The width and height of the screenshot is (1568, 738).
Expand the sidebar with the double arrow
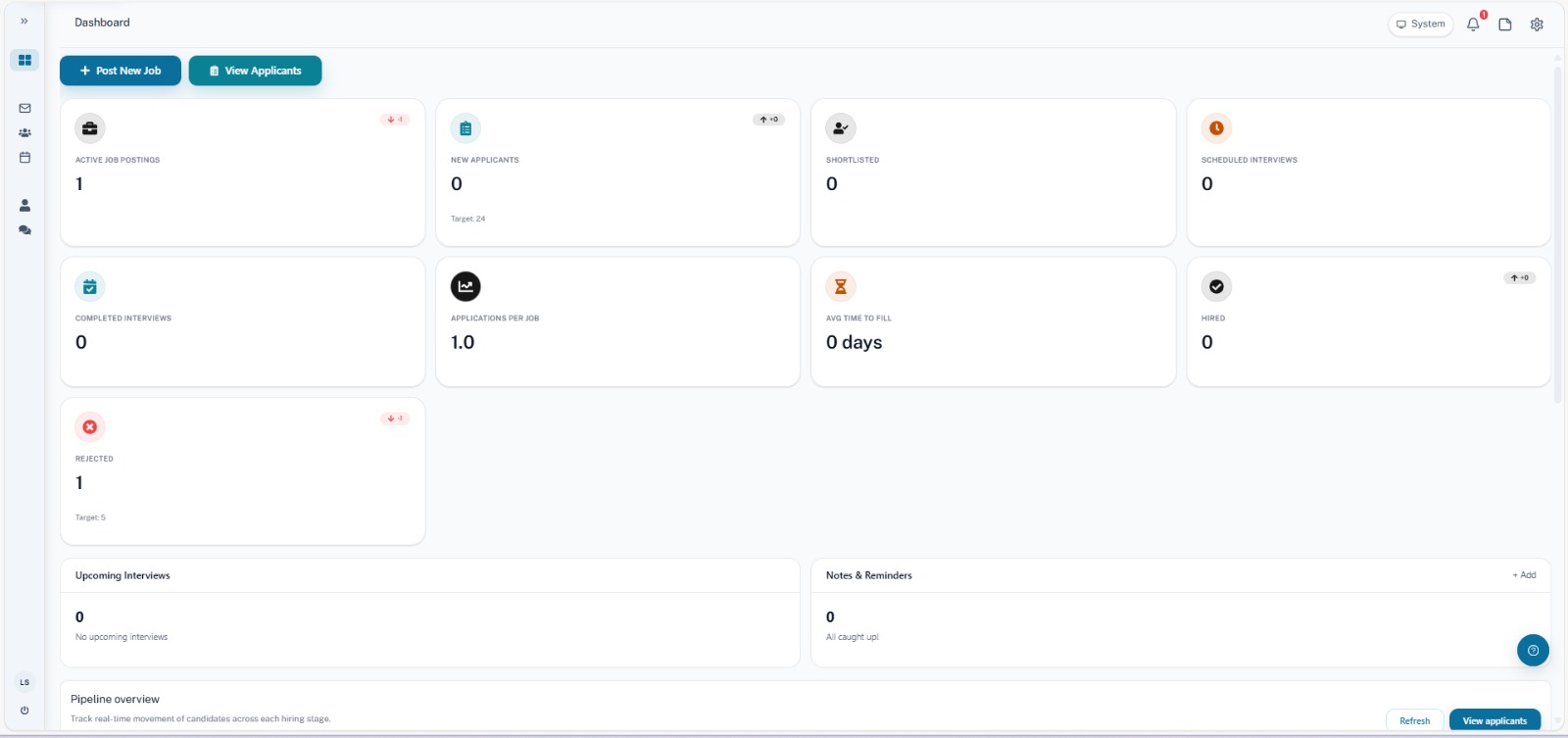tap(24, 21)
